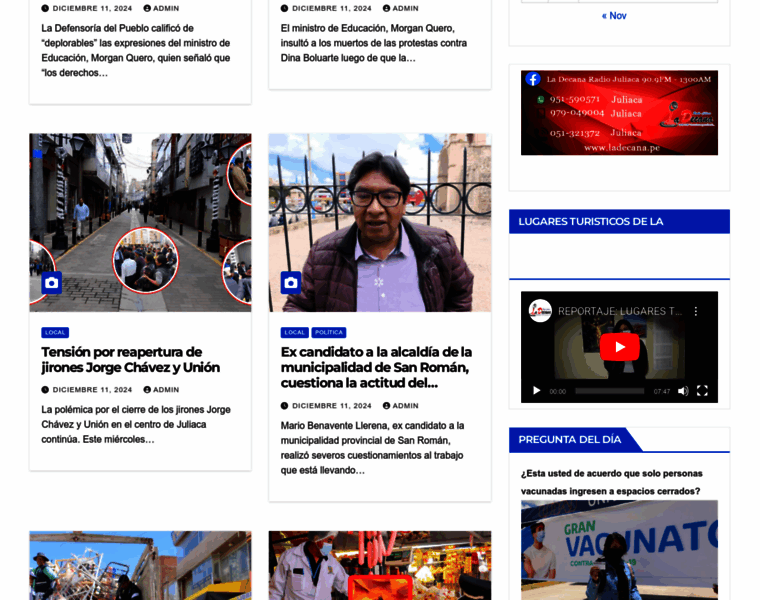This screenshot has width=760, height=600.
Task: Click the LUGARES TURISTICOS DE LA heading
Action: coord(591,222)
